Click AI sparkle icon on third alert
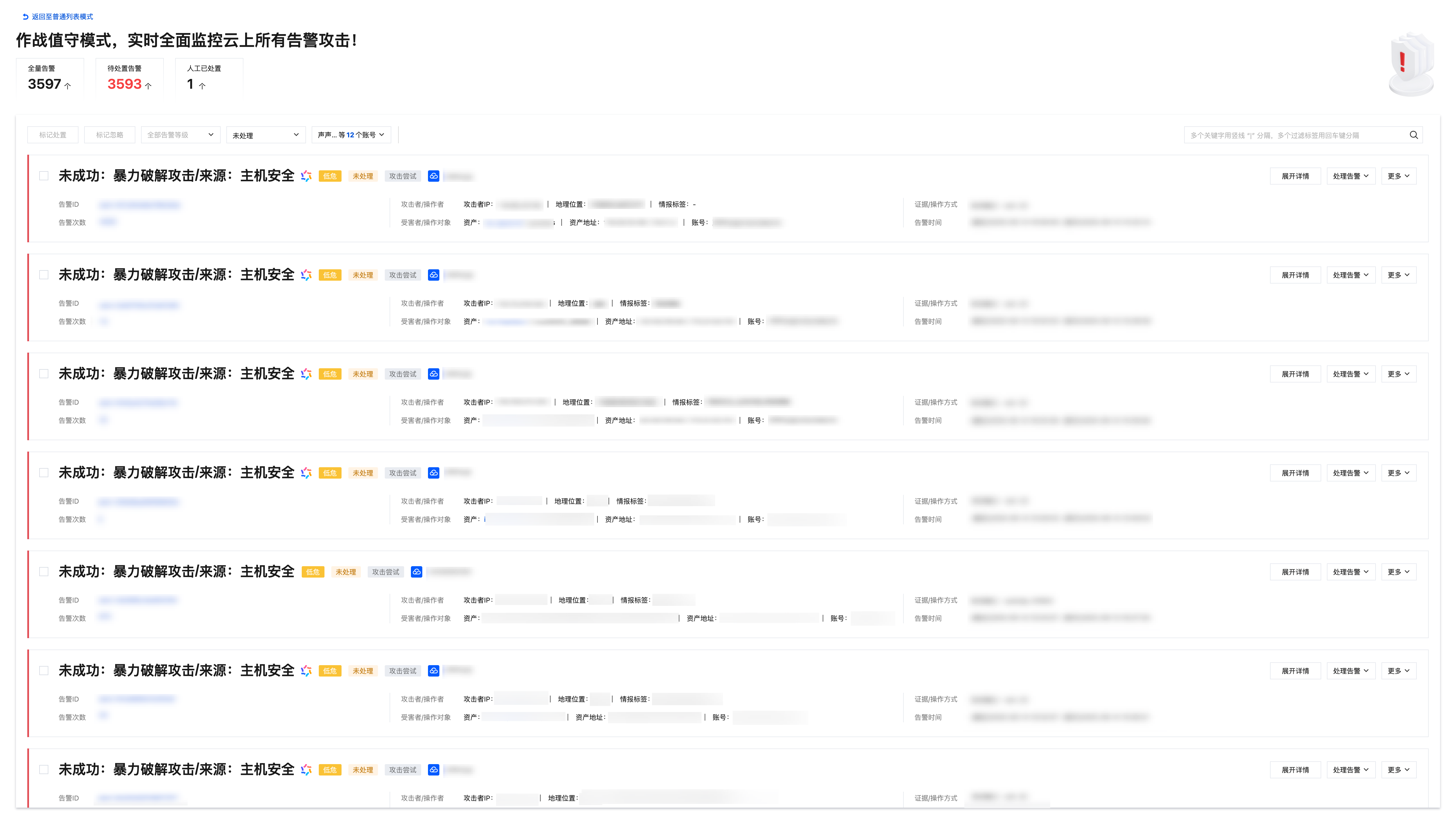The image size is (1456, 819). 306,374
